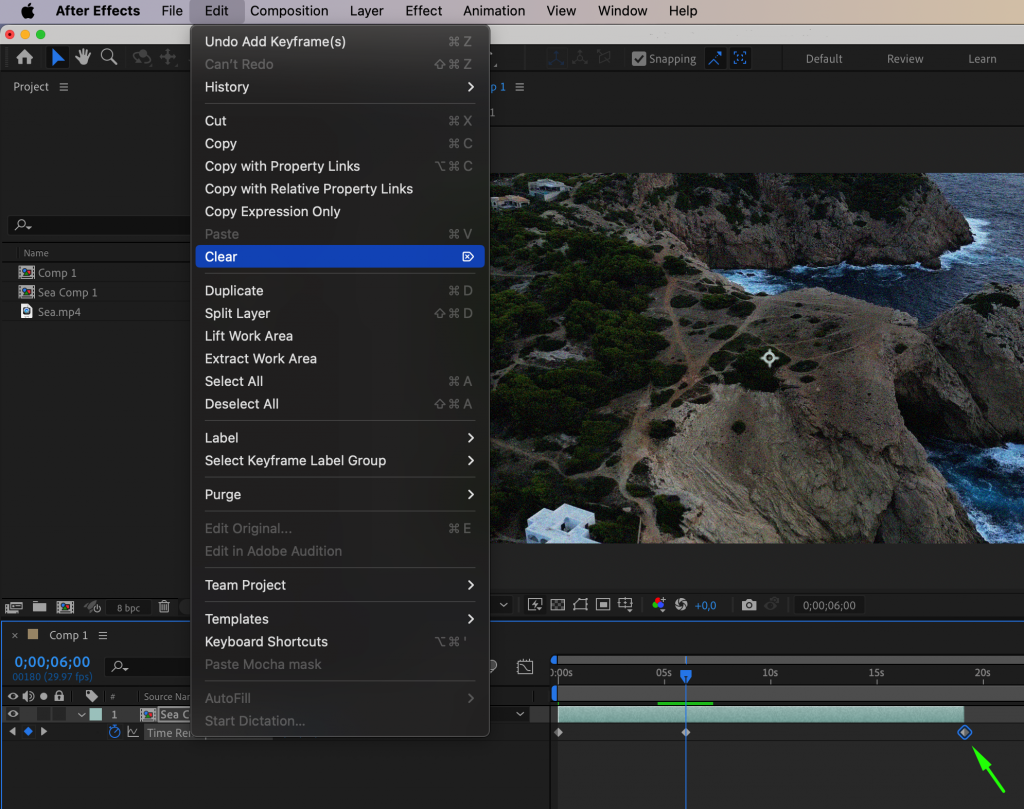Open channel and color management settings

[x=657, y=605]
